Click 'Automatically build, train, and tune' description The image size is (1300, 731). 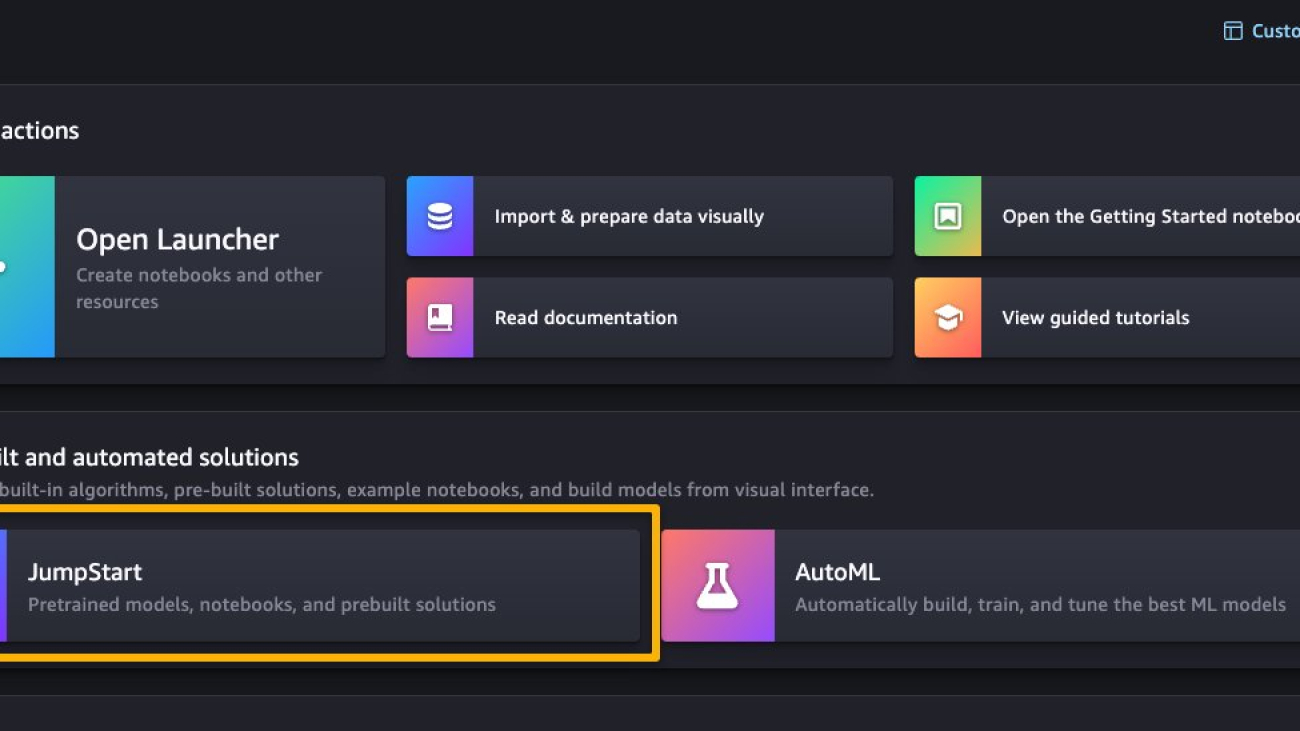tap(1040, 604)
